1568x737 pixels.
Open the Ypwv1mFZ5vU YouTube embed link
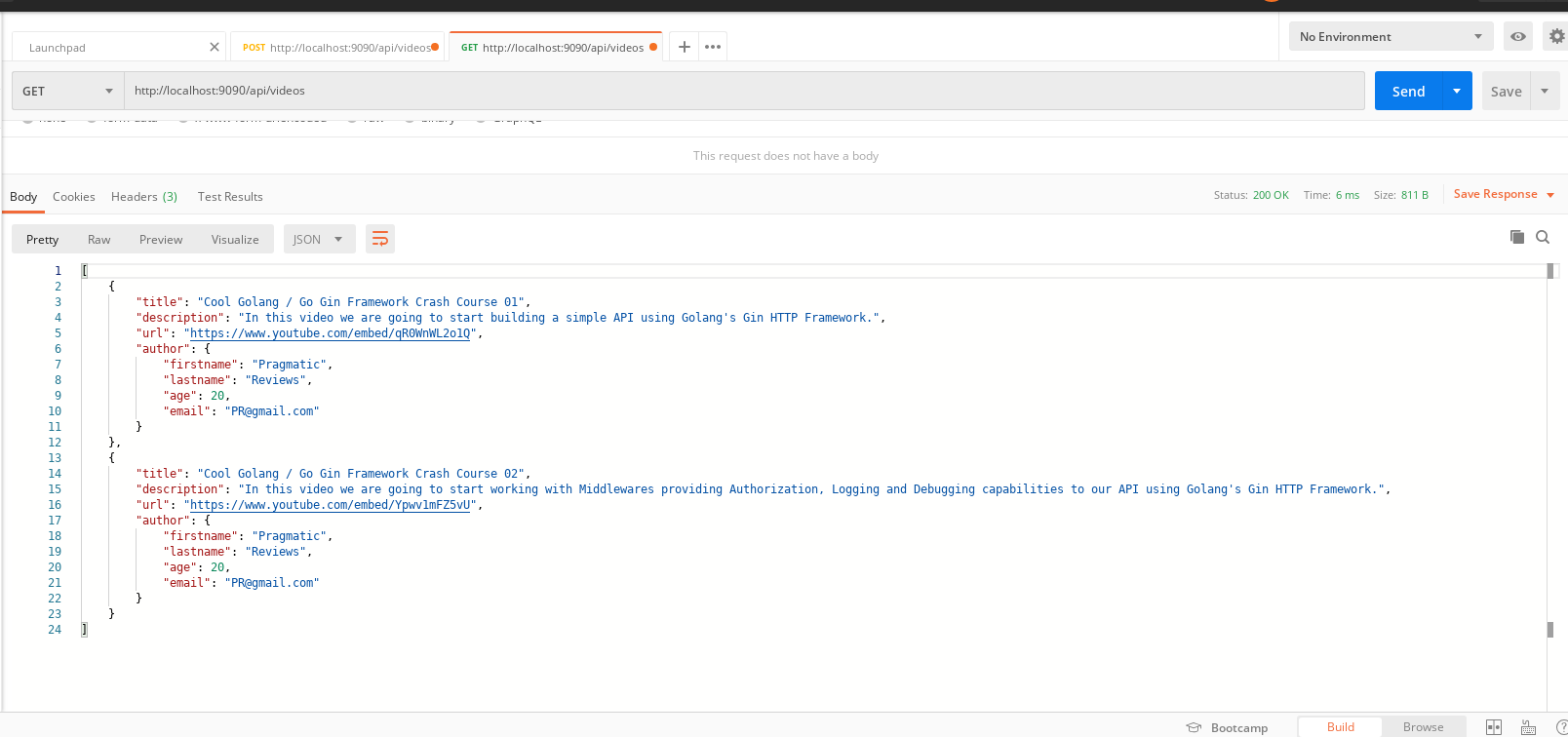point(331,505)
